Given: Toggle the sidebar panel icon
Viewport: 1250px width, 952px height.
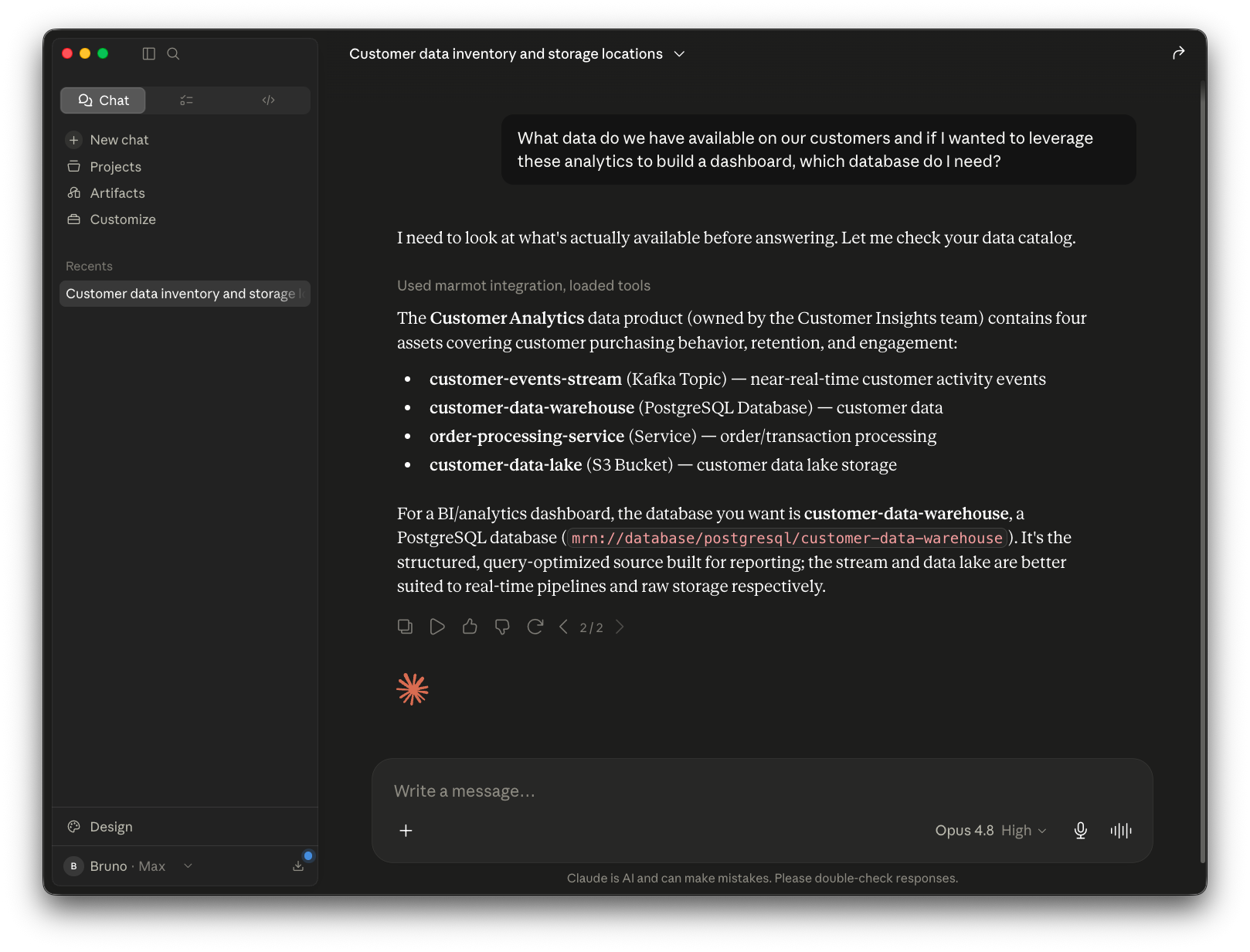Looking at the screenshot, I should pos(149,53).
